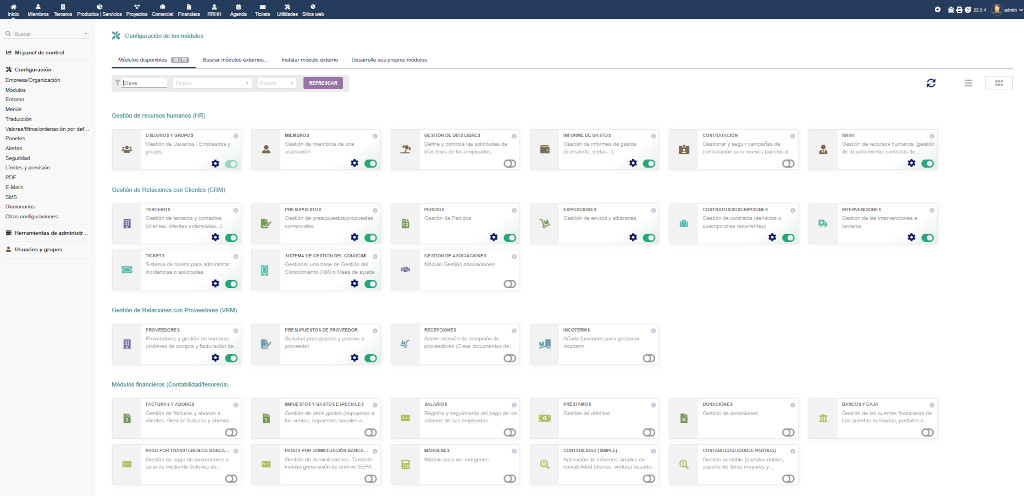
Task: Open the gear settings for Proveedores module
Action: 215,358
